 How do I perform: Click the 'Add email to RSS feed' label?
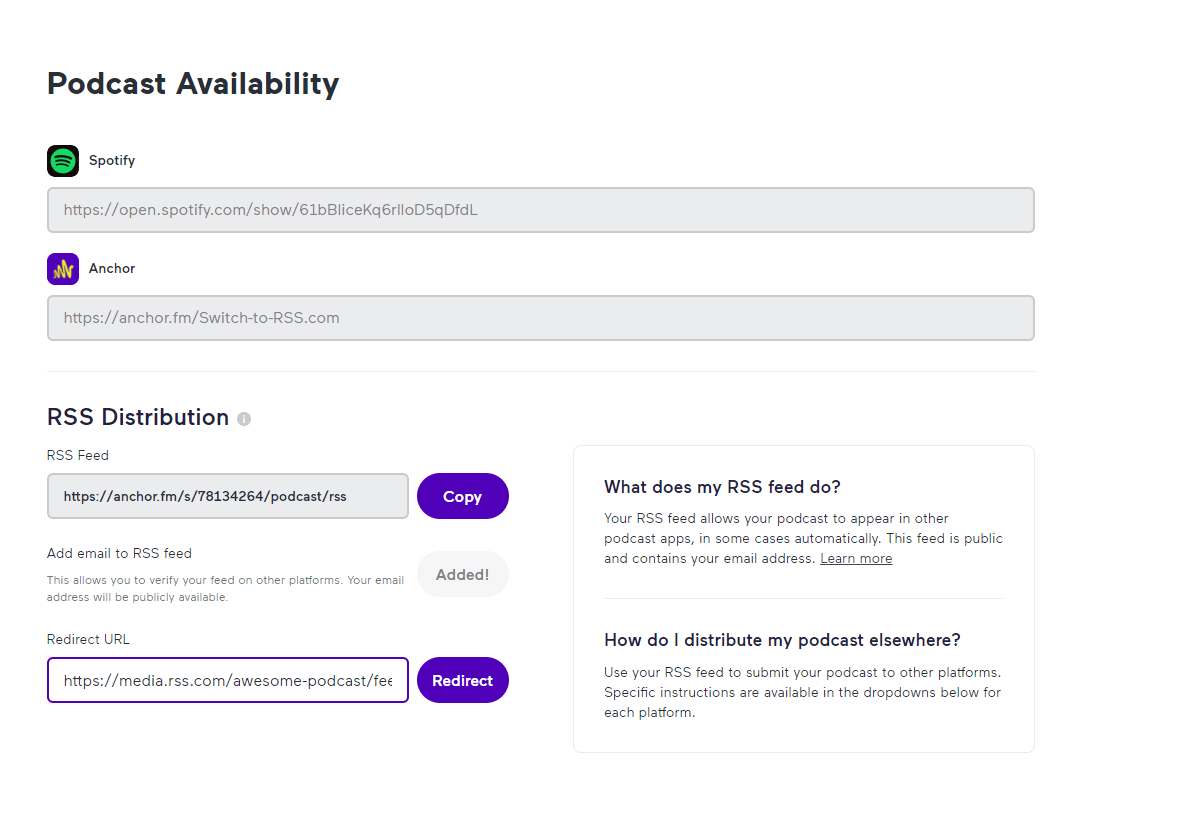(119, 553)
